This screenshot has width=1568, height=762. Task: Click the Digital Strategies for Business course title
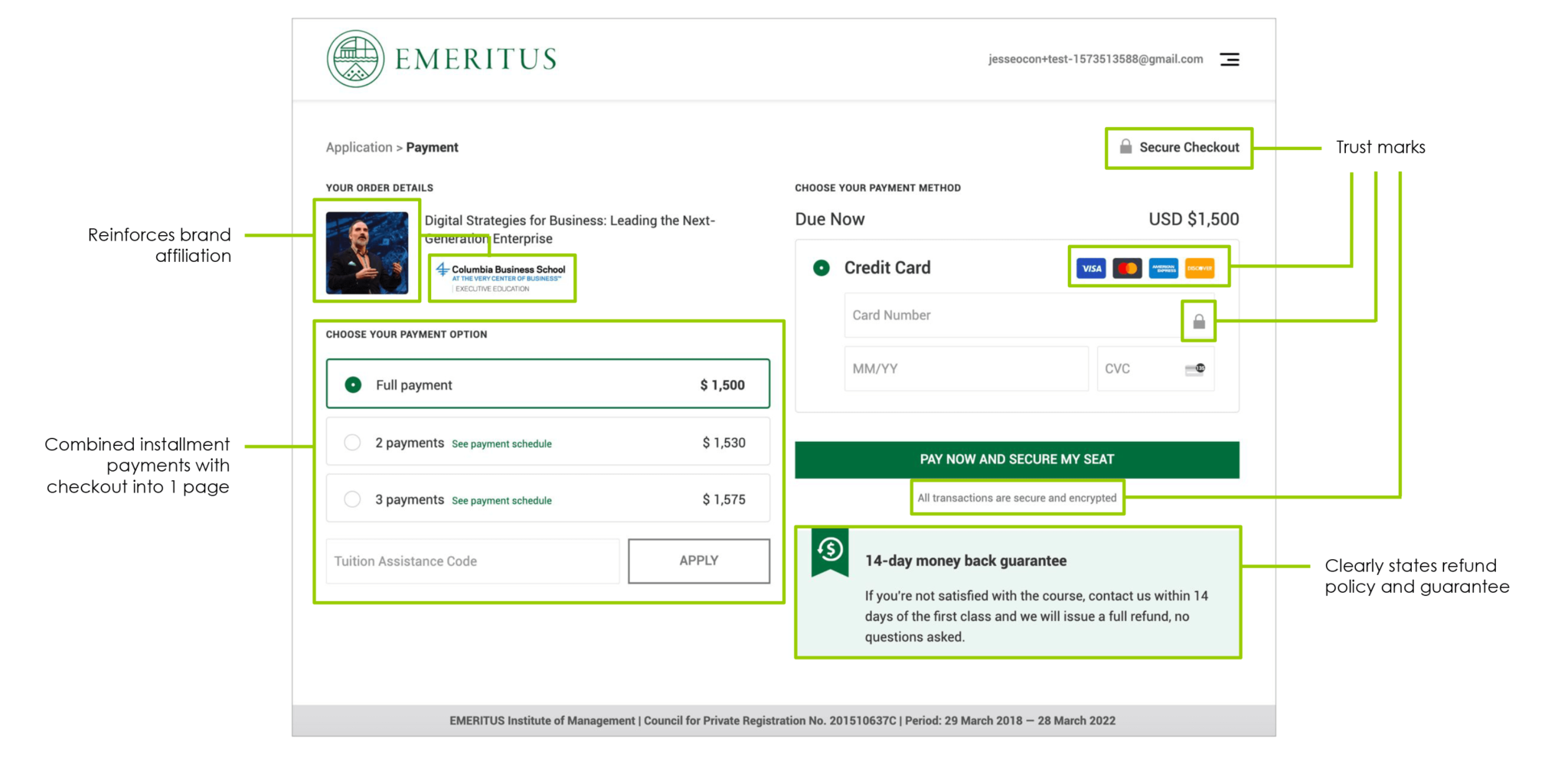(570, 230)
